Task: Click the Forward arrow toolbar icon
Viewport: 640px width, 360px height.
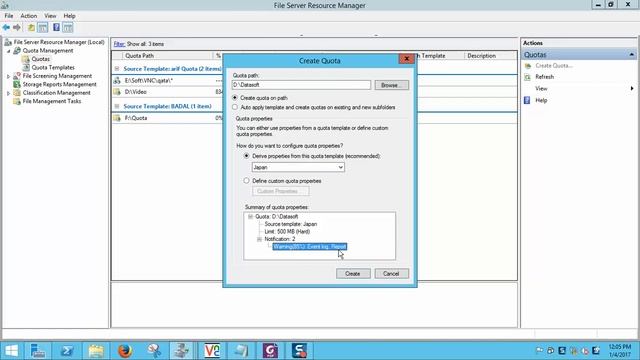Action: pyautogui.click(x=17, y=27)
